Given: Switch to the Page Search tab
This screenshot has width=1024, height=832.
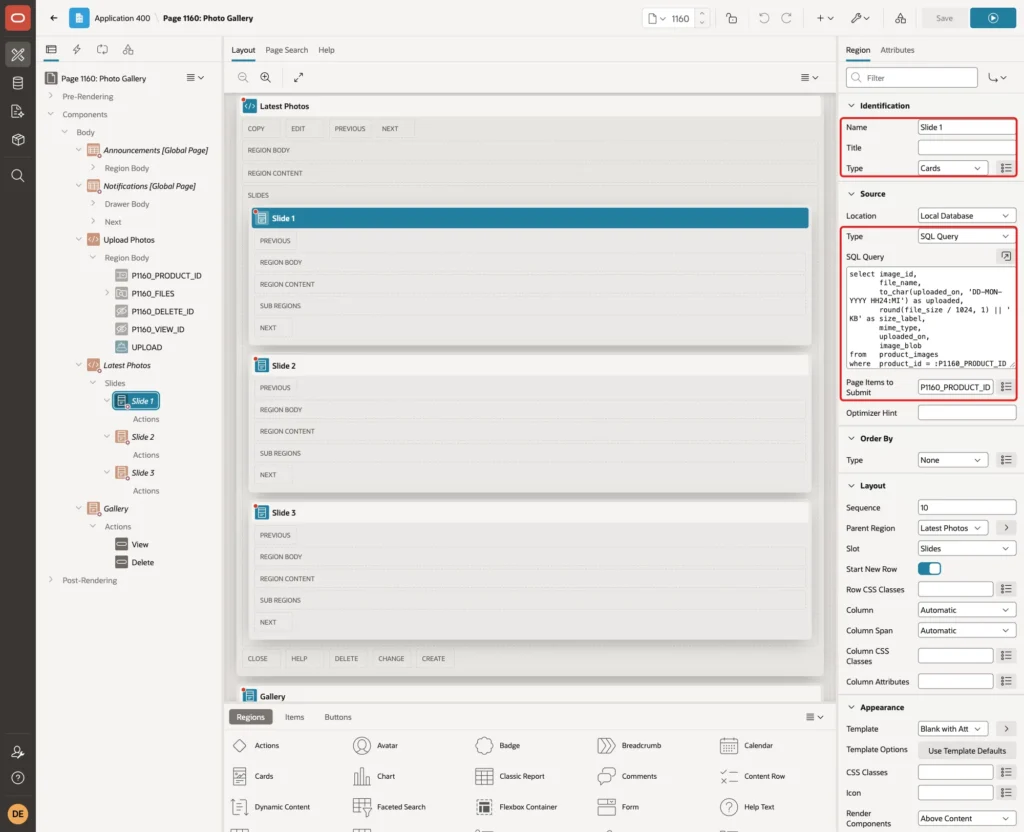Looking at the screenshot, I should pyautogui.click(x=286, y=50).
